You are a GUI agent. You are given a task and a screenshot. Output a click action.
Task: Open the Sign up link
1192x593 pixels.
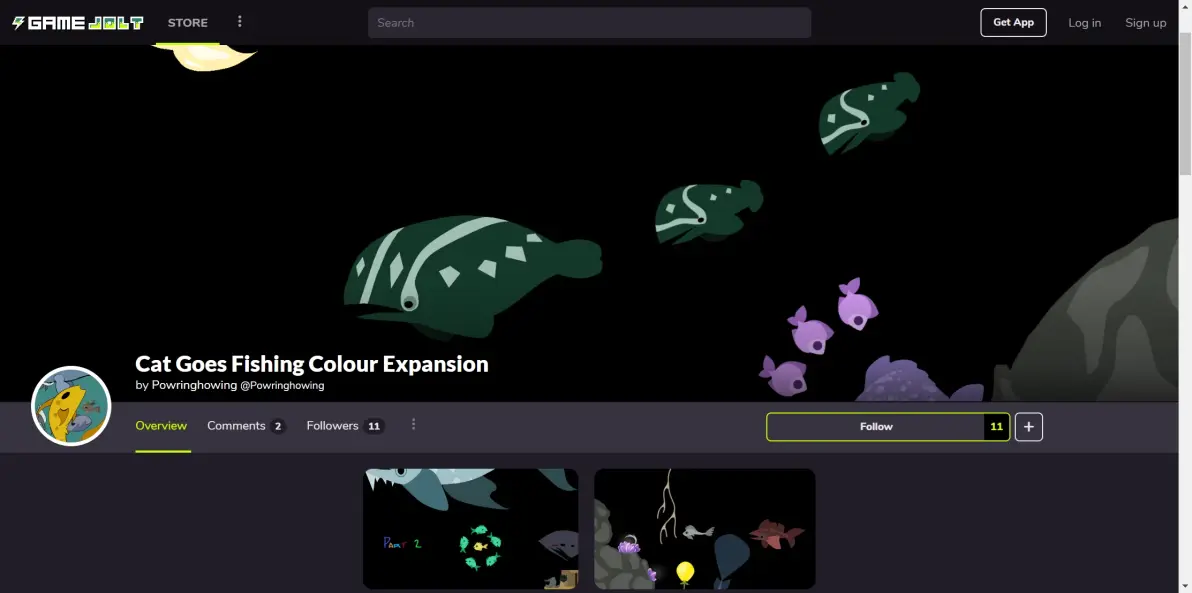point(1146,23)
